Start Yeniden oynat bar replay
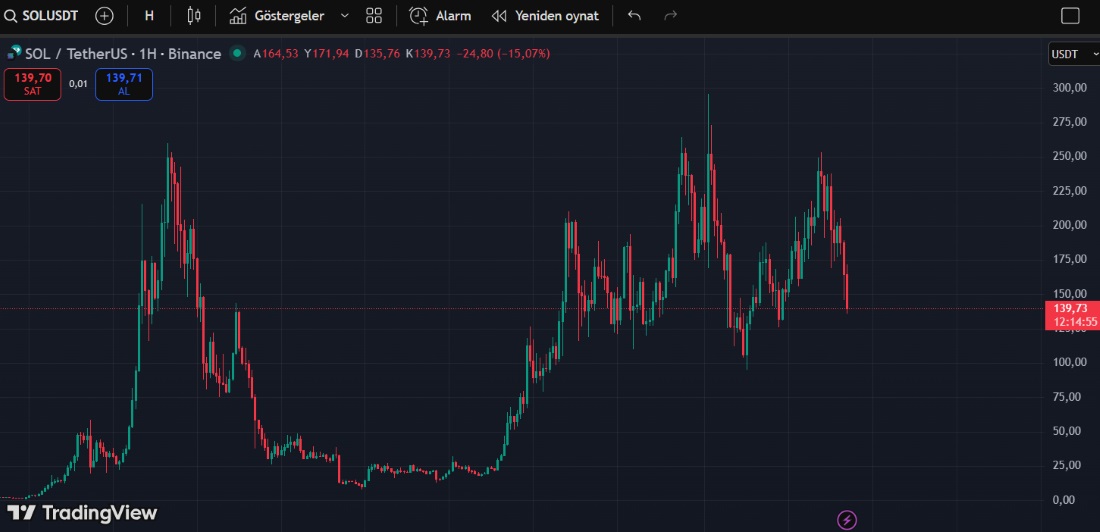The image size is (1100, 532). pos(545,15)
